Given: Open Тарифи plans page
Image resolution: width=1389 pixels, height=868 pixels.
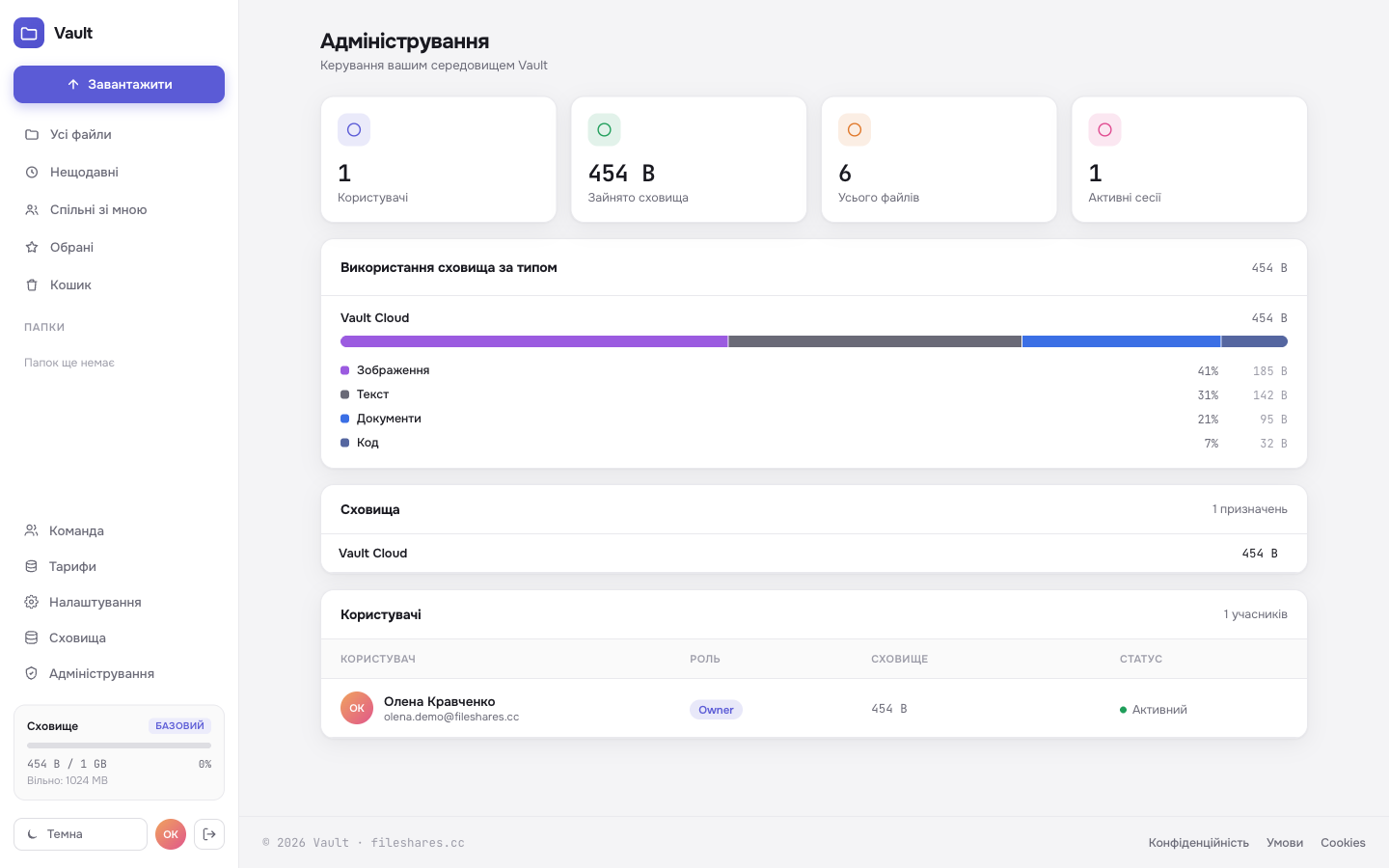Looking at the screenshot, I should point(119,566).
